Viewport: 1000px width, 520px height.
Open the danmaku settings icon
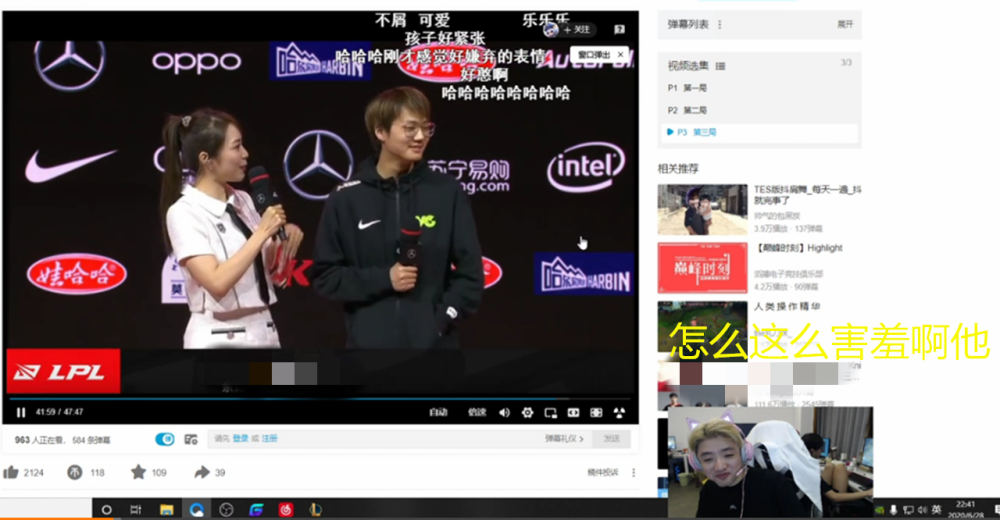(191, 439)
